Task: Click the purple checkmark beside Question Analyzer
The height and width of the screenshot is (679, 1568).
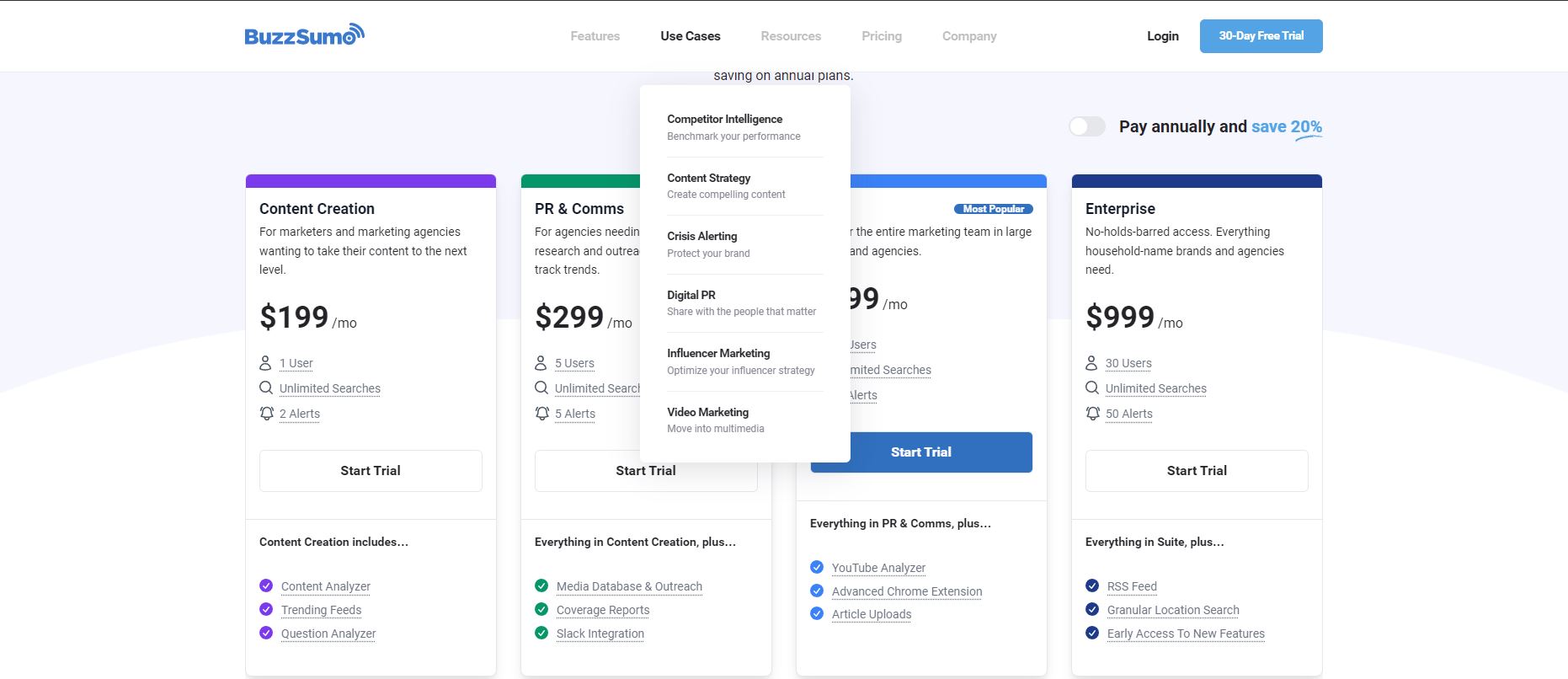Action: (x=266, y=633)
